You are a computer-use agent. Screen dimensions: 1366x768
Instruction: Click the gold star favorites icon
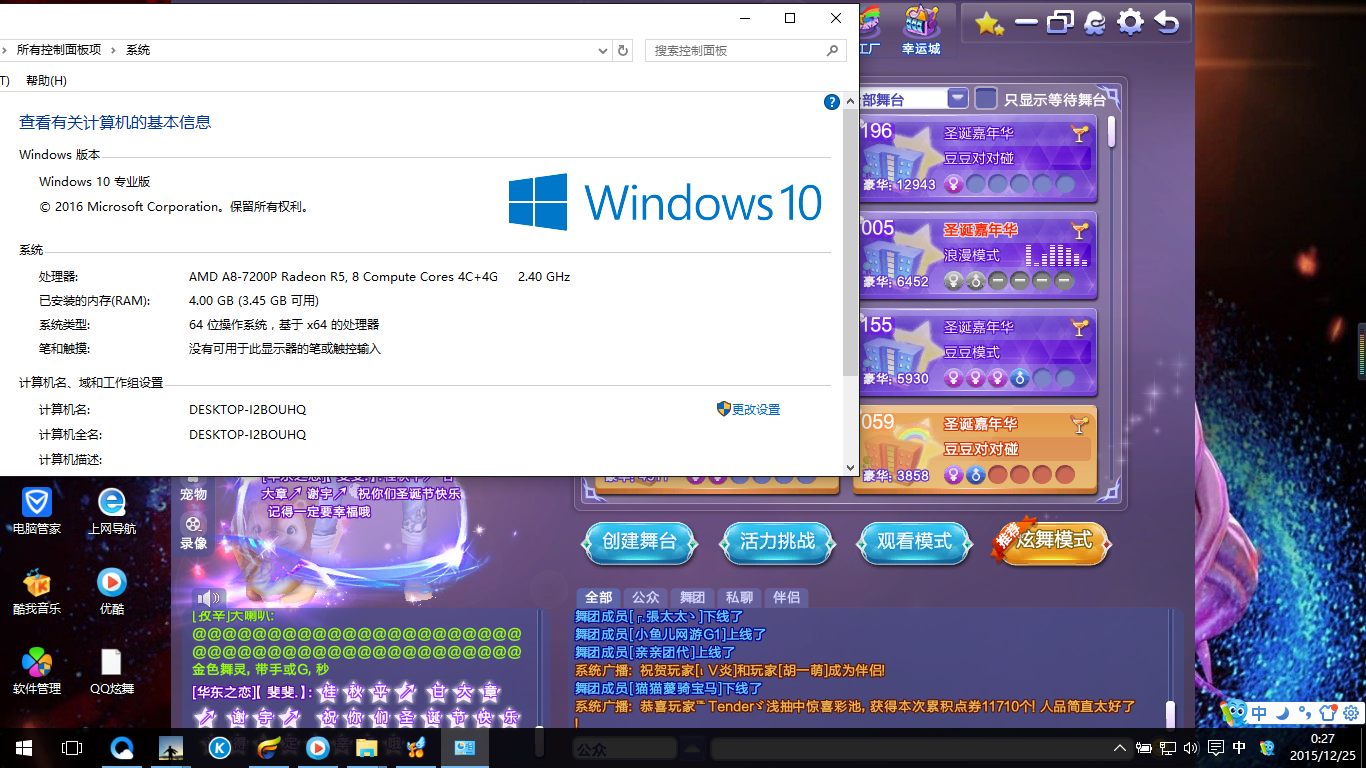tap(989, 23)
